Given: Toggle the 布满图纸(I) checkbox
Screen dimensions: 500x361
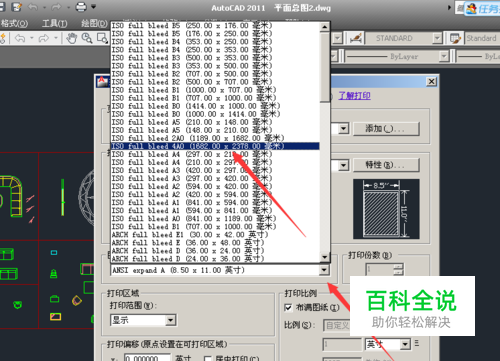Looking at the screenshot, I should tap(288, 307).
